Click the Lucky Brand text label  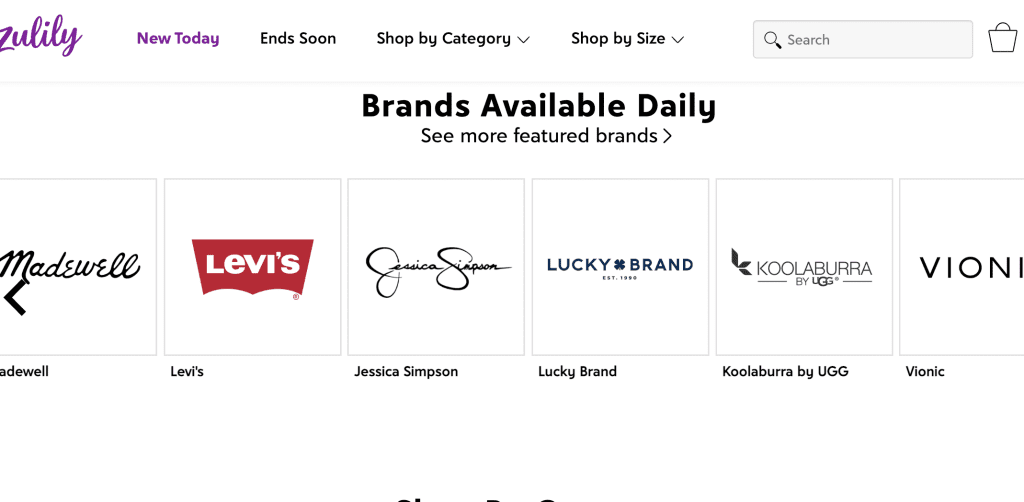pyautogui.click(x=577, y=372)
